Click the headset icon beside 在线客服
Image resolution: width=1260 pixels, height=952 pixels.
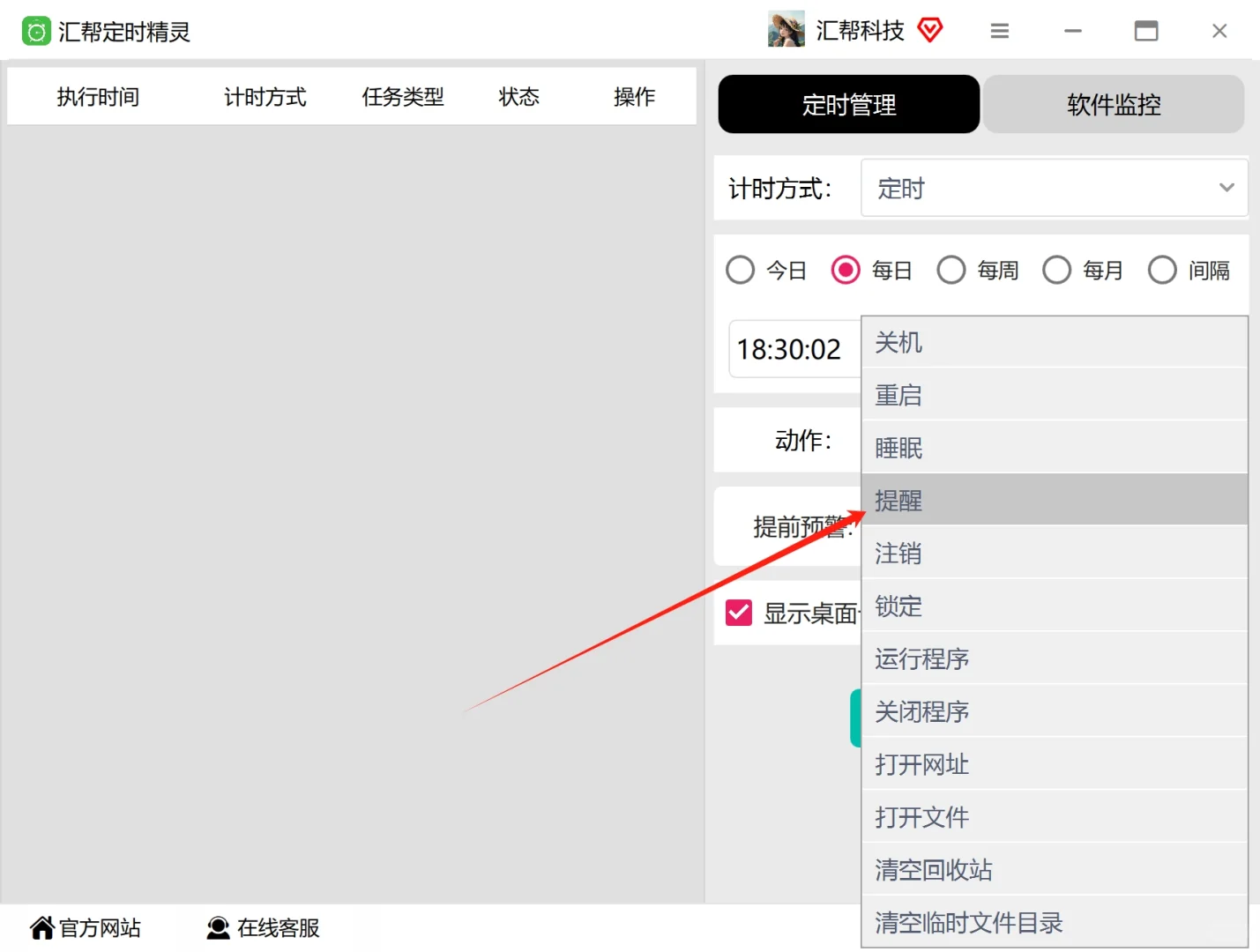pos(217,927)
